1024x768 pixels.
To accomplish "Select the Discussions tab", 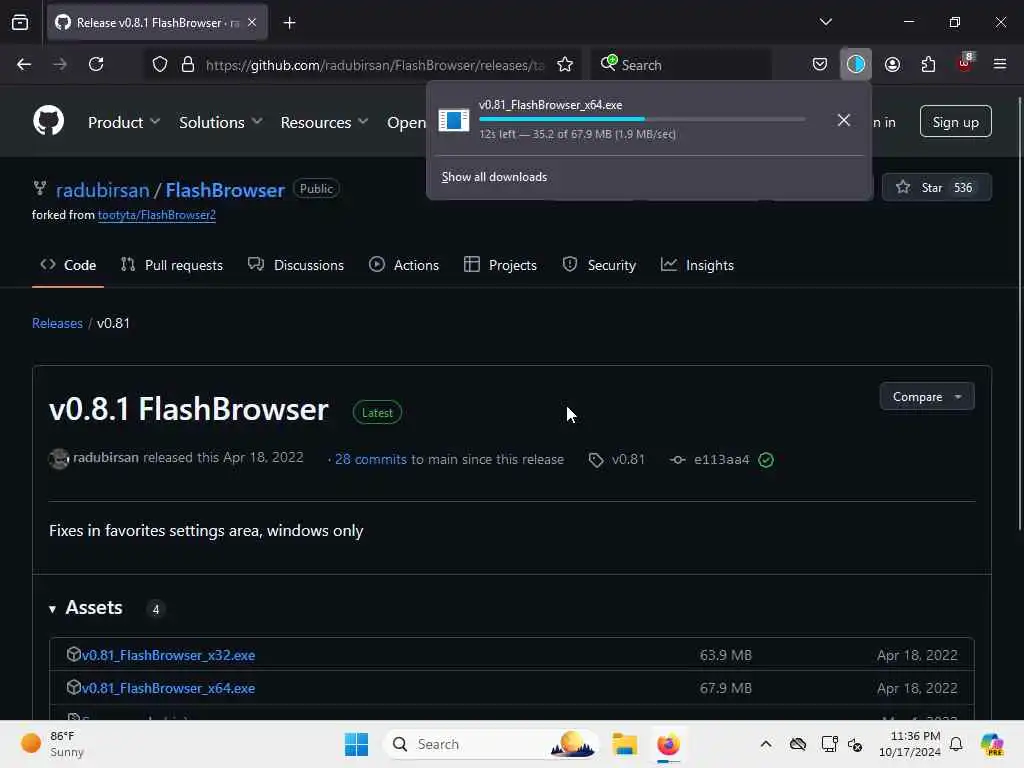I will [x=296, y=265].
